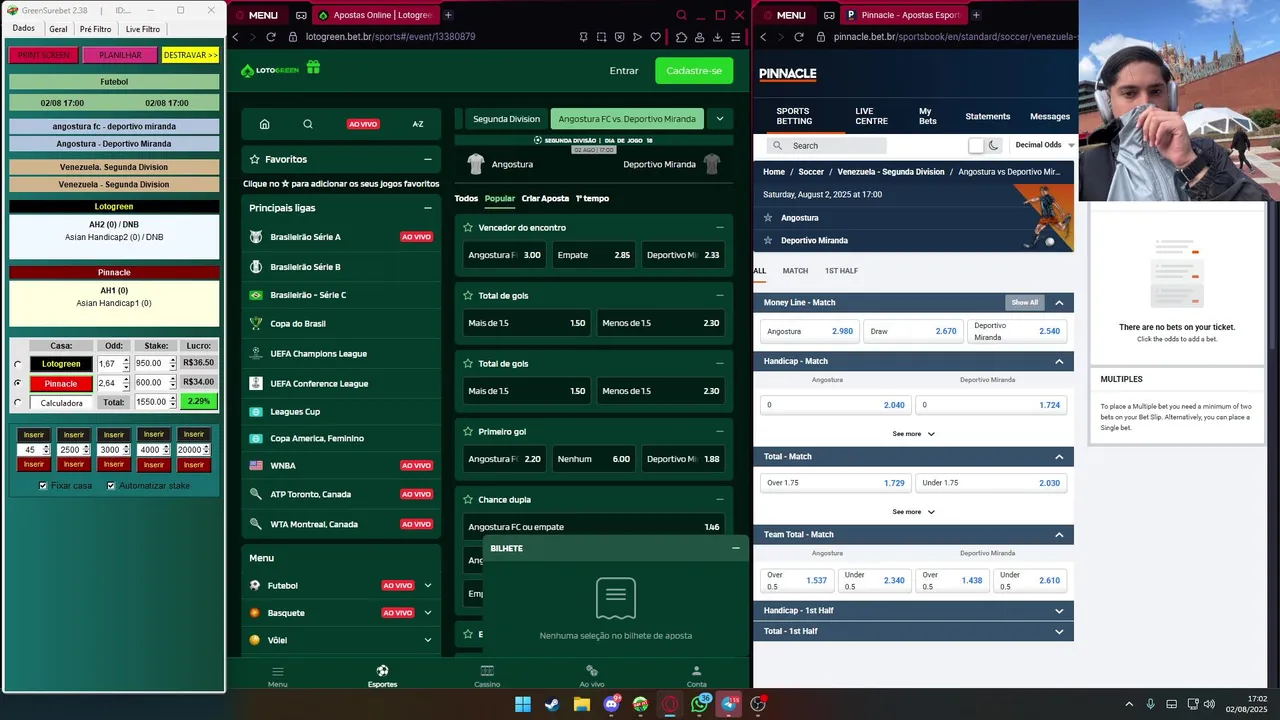Viewport: 1280px width, 720px height.
Task: Click the Cadastre-se button on Lotogreen
Action: click(694, 71)
